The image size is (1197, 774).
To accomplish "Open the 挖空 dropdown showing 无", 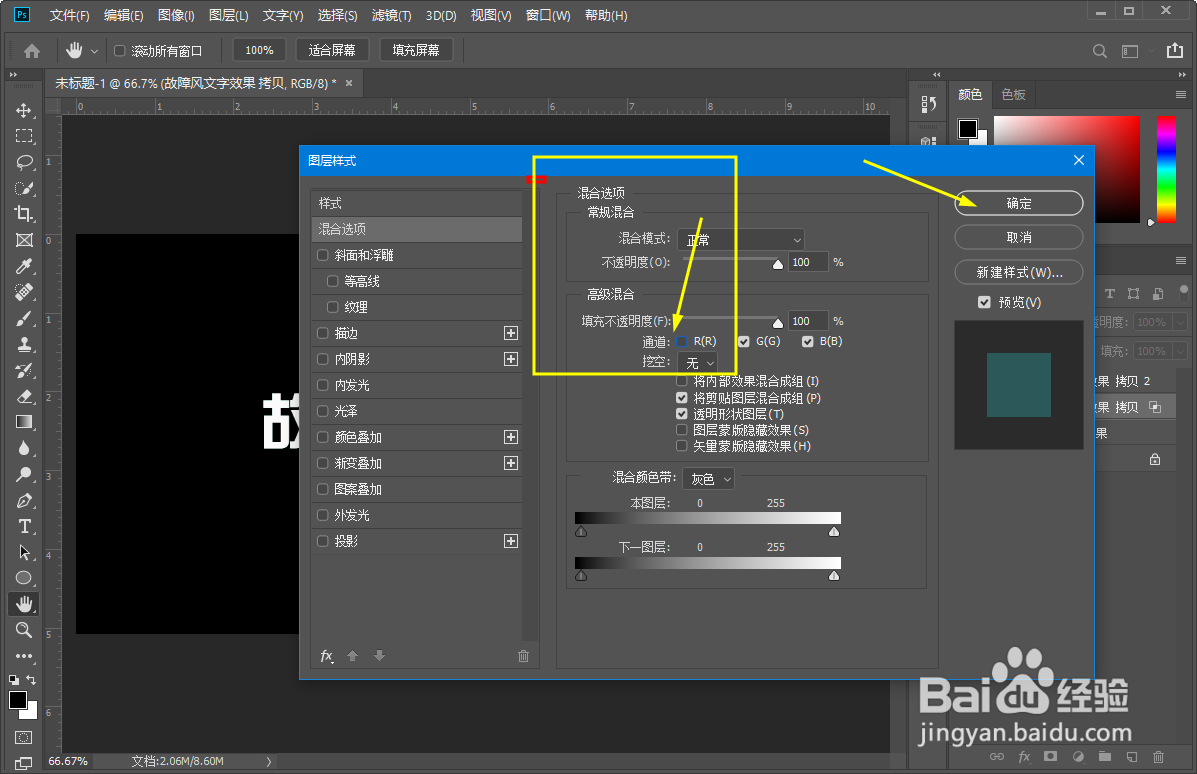I will (698, 362).
